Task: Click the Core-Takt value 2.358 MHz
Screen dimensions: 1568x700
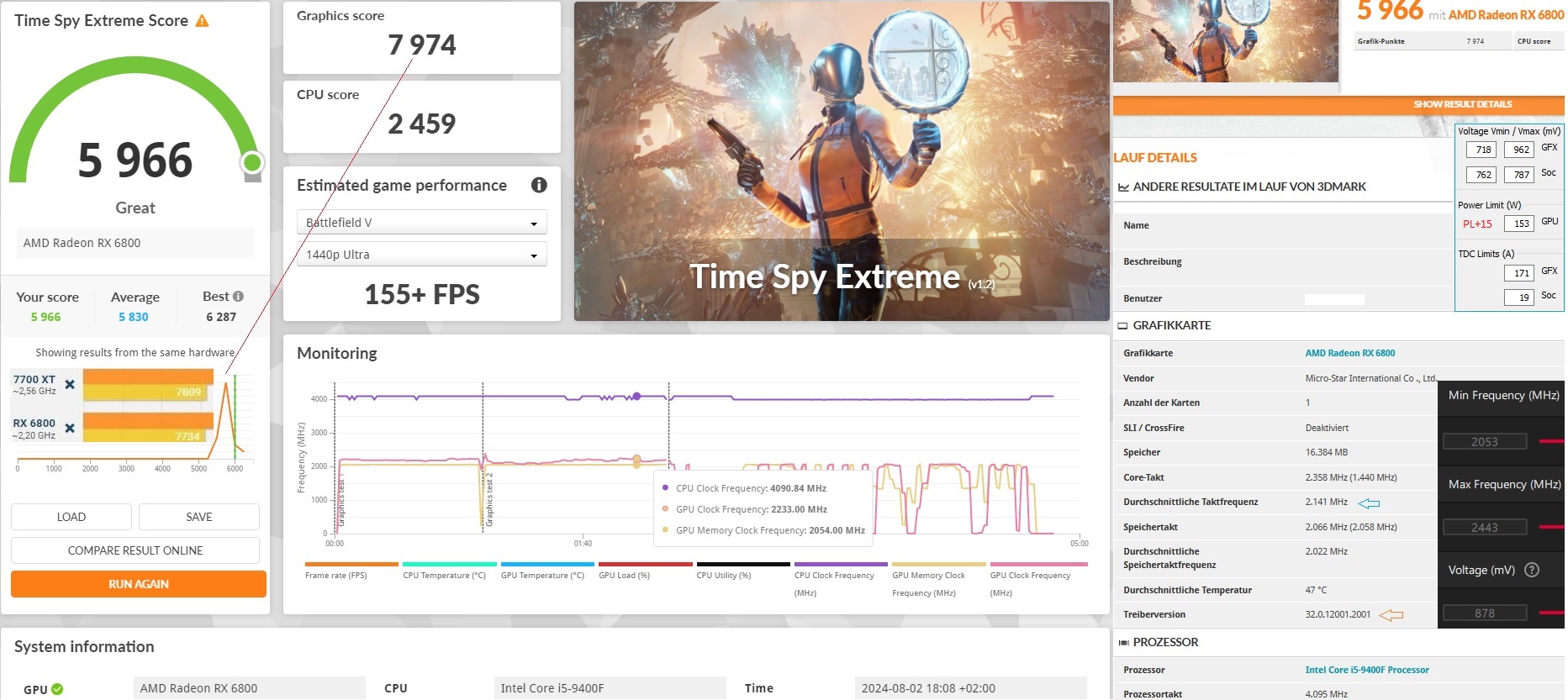Action: click(1351, 477)
